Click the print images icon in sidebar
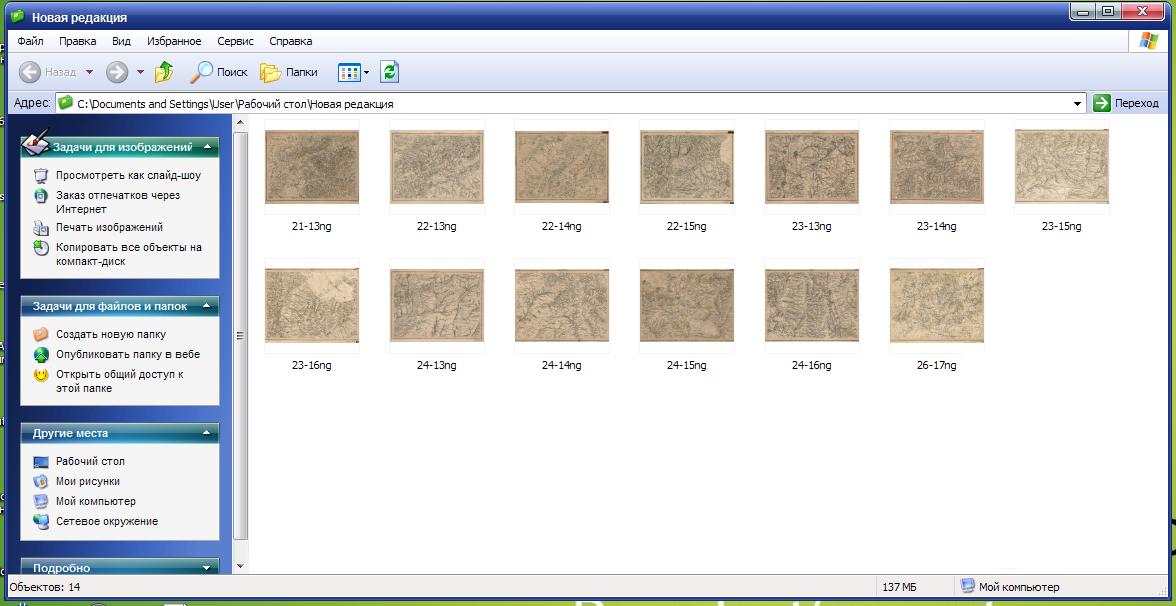 tap(41, 227)
